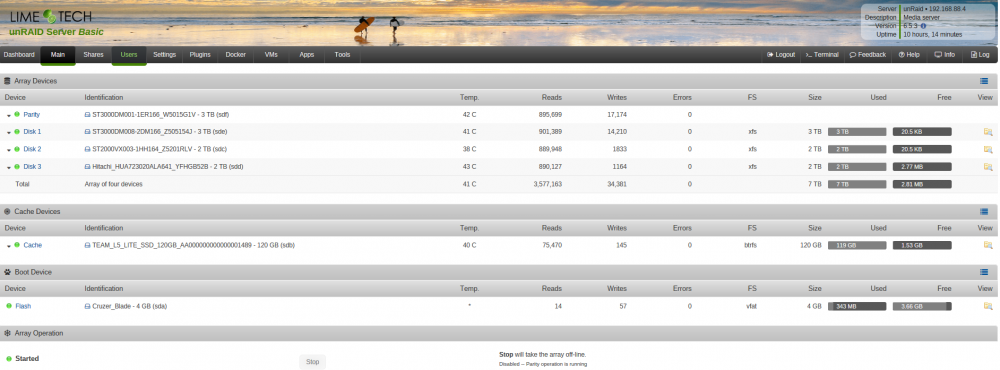Browse Cache with its folder icon
Screen dimensions: 1000x370
click(988, 245)
